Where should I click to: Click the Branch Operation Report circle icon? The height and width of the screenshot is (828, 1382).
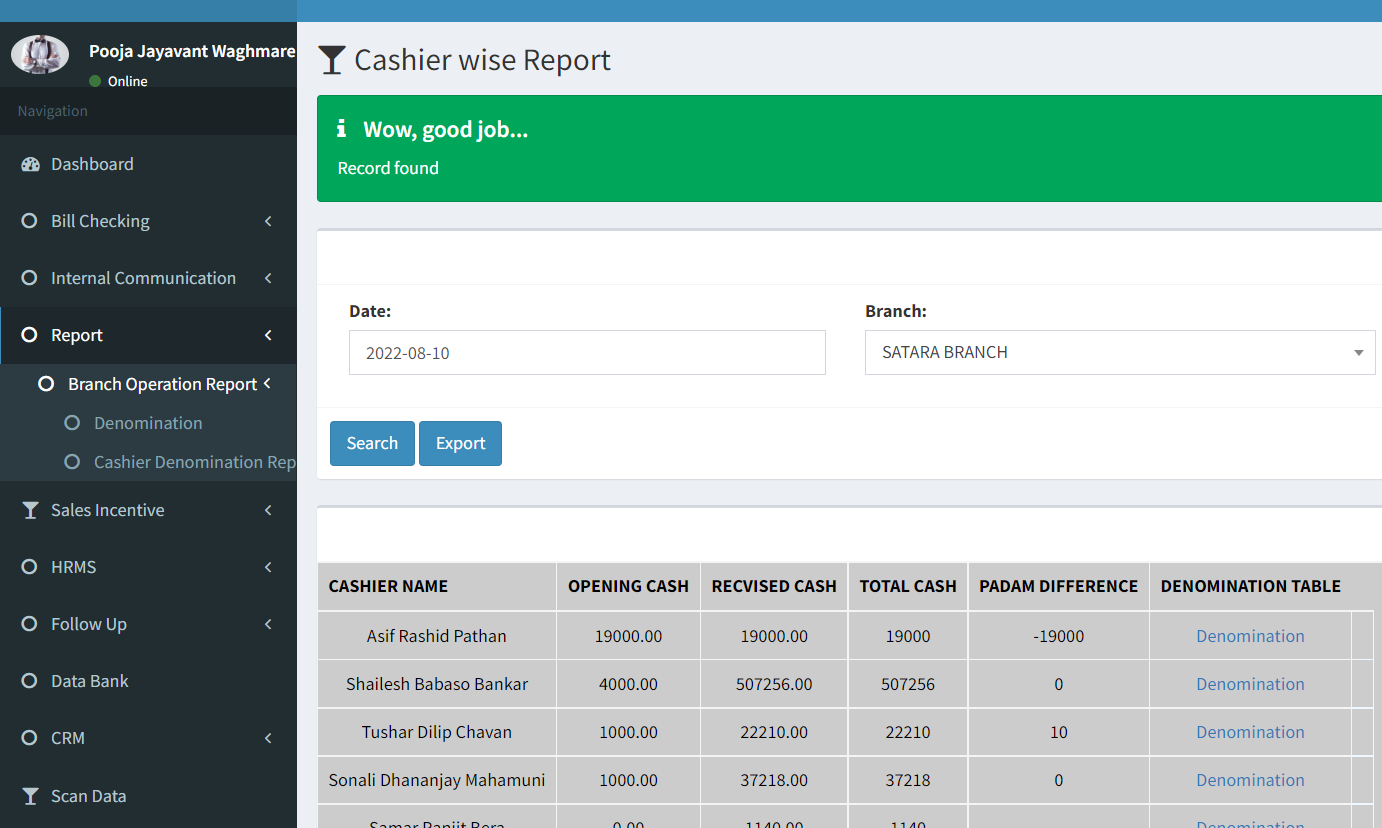(46, 384)
